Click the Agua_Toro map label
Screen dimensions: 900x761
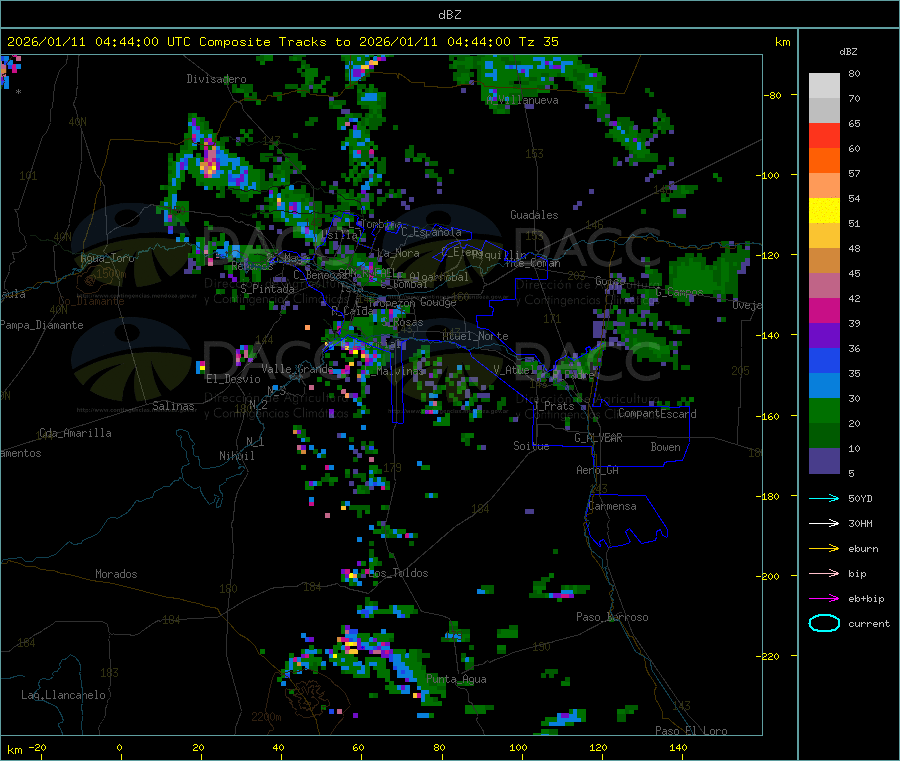point(107,258)
